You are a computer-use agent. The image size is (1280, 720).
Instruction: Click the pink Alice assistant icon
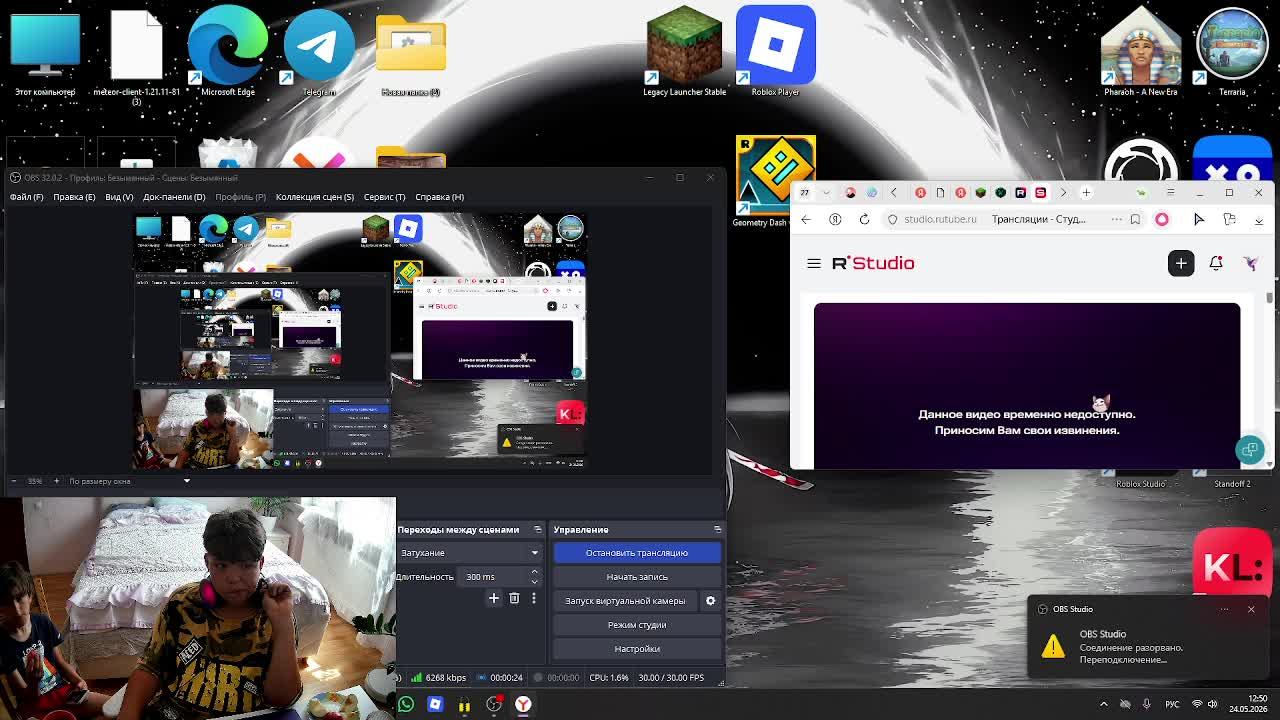pyautogui.click(x=1162, y=219)
